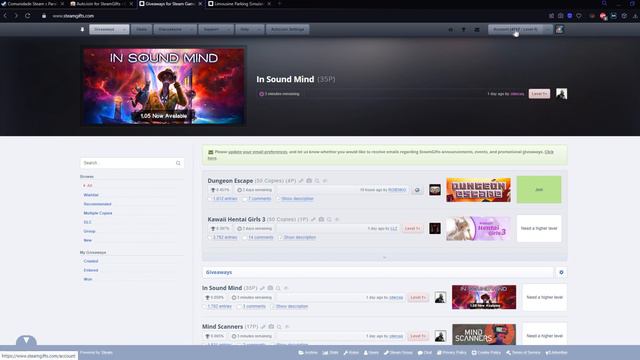Click the green Join button for Dungeon Escape

coord(539,189)
